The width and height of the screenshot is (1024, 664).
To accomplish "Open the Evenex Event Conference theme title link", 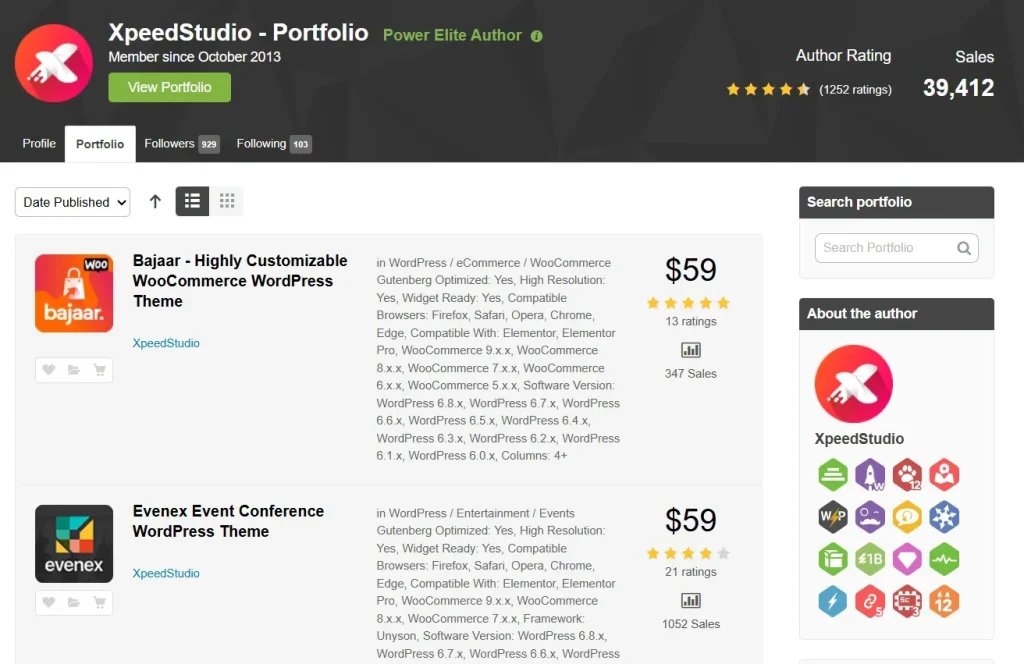I will click(x=228, y=521).
